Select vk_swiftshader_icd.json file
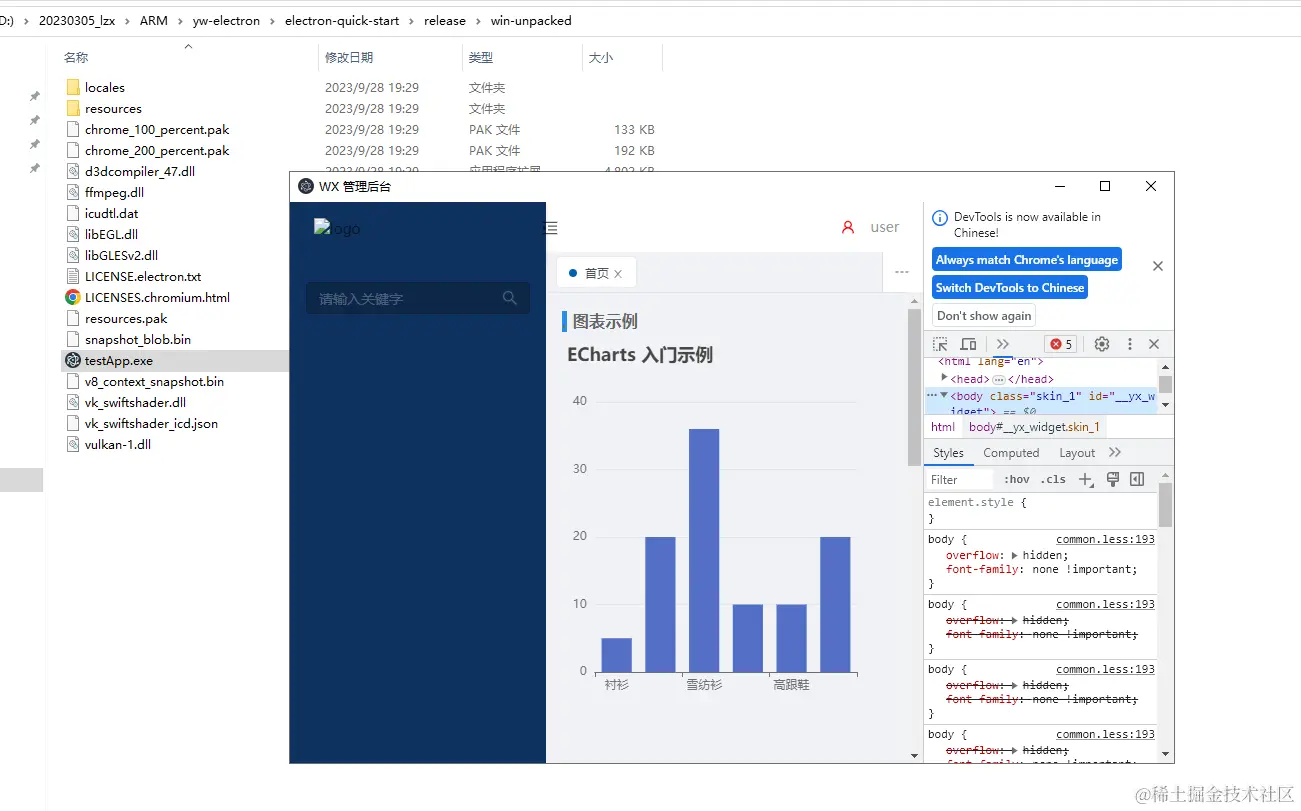The height and width of the screenshot is (811, 1301). click(151, 423)
